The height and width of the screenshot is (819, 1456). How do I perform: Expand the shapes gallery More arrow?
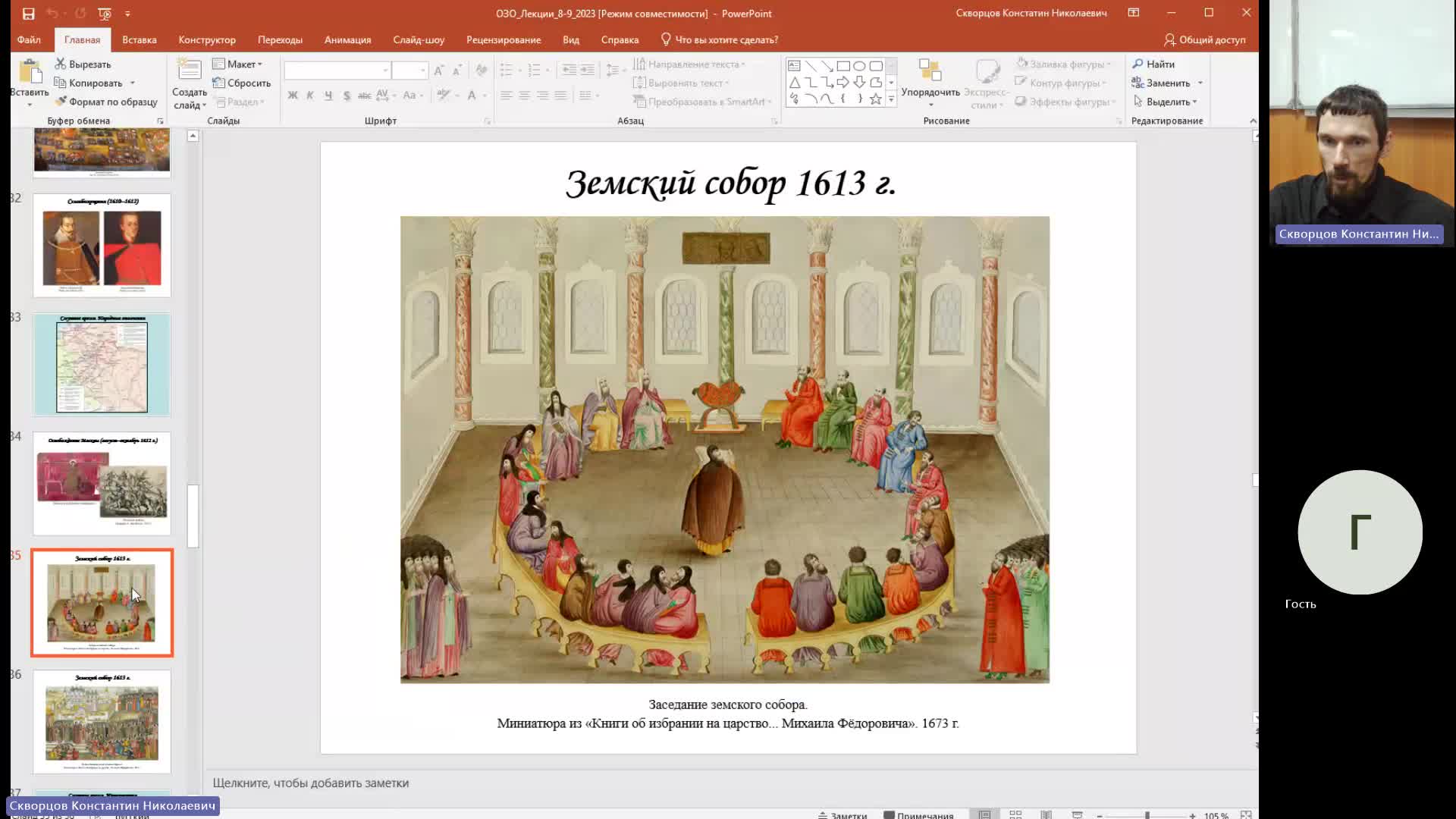tap(891, 99)
